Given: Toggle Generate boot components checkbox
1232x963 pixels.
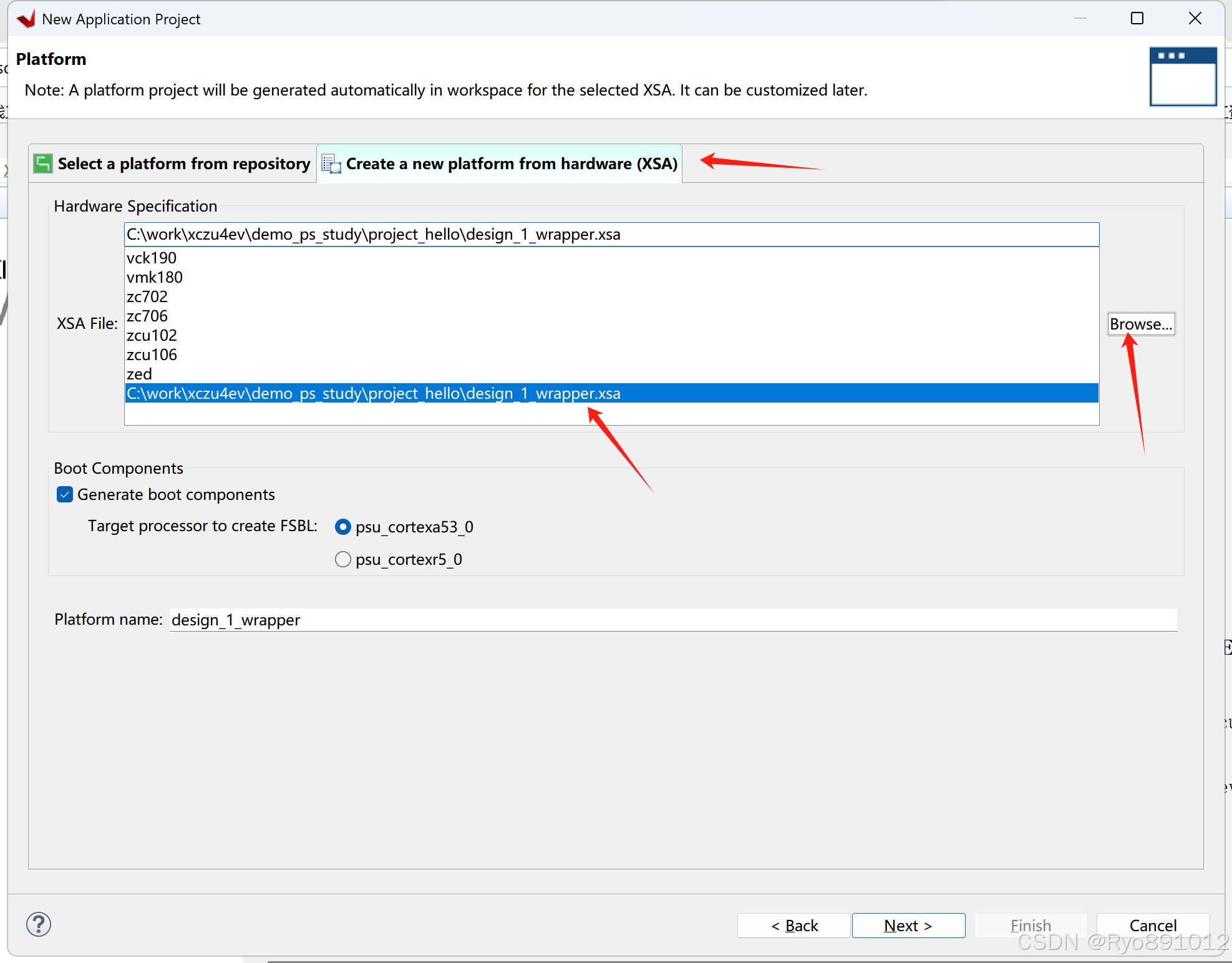Looking at the screenshot, I should click(x=65, y=494).
